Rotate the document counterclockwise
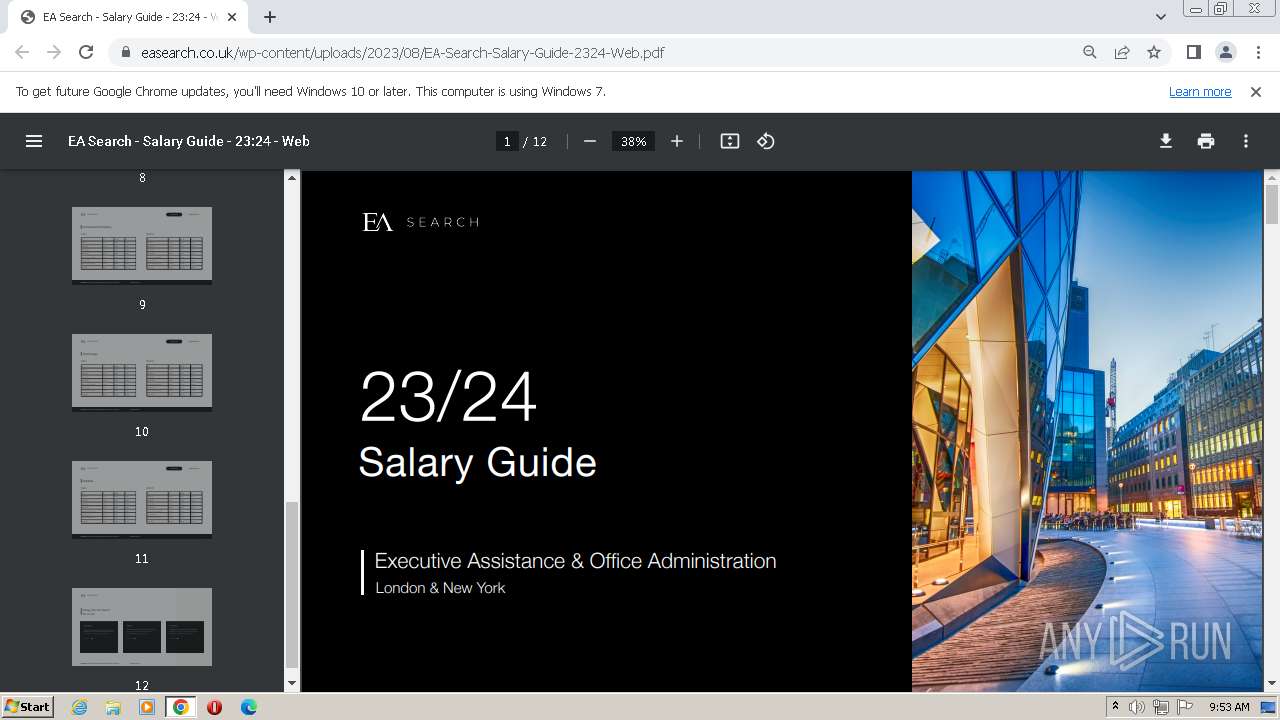1280x720 pixels. pos(766,141)
